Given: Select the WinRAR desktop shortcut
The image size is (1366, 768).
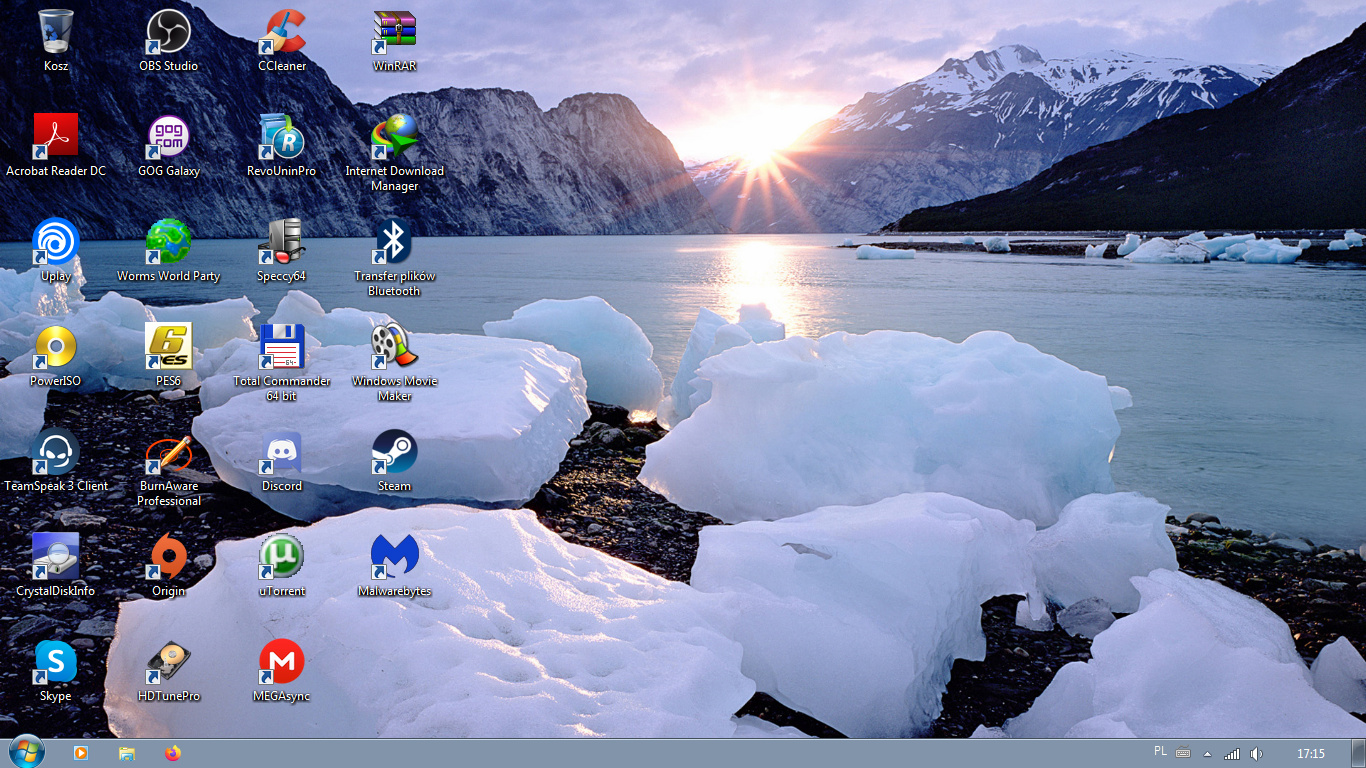Looking at the screenshot, I should [394, 32].
